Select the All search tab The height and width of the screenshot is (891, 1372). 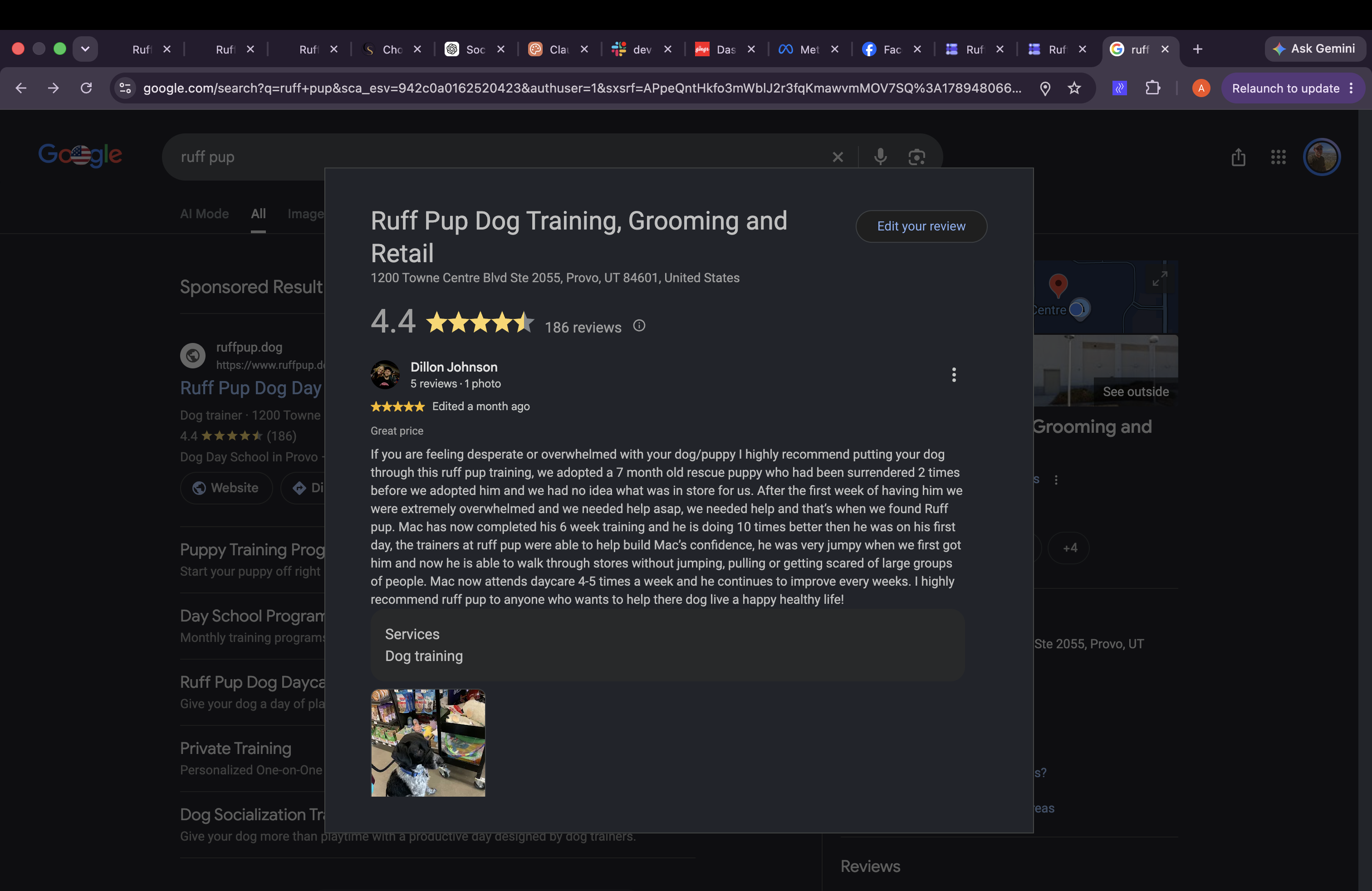(x=258, y=214)
